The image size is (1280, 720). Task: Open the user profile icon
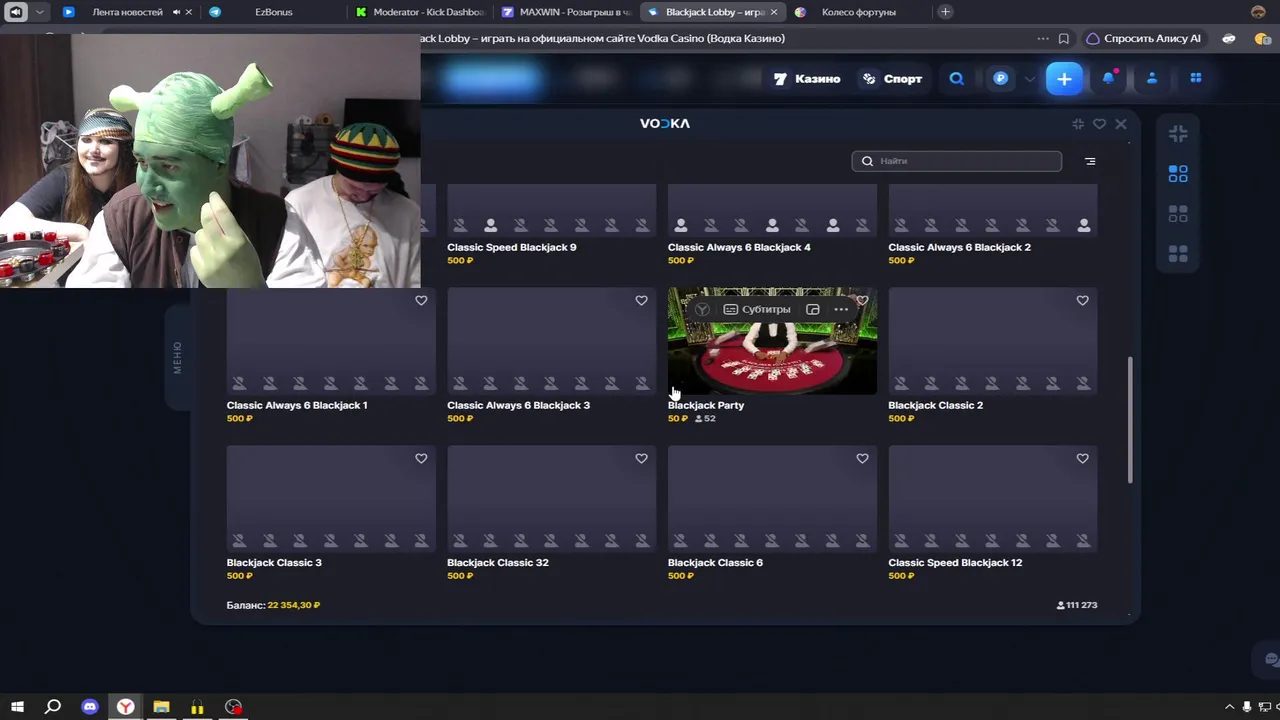(1152, 78)
